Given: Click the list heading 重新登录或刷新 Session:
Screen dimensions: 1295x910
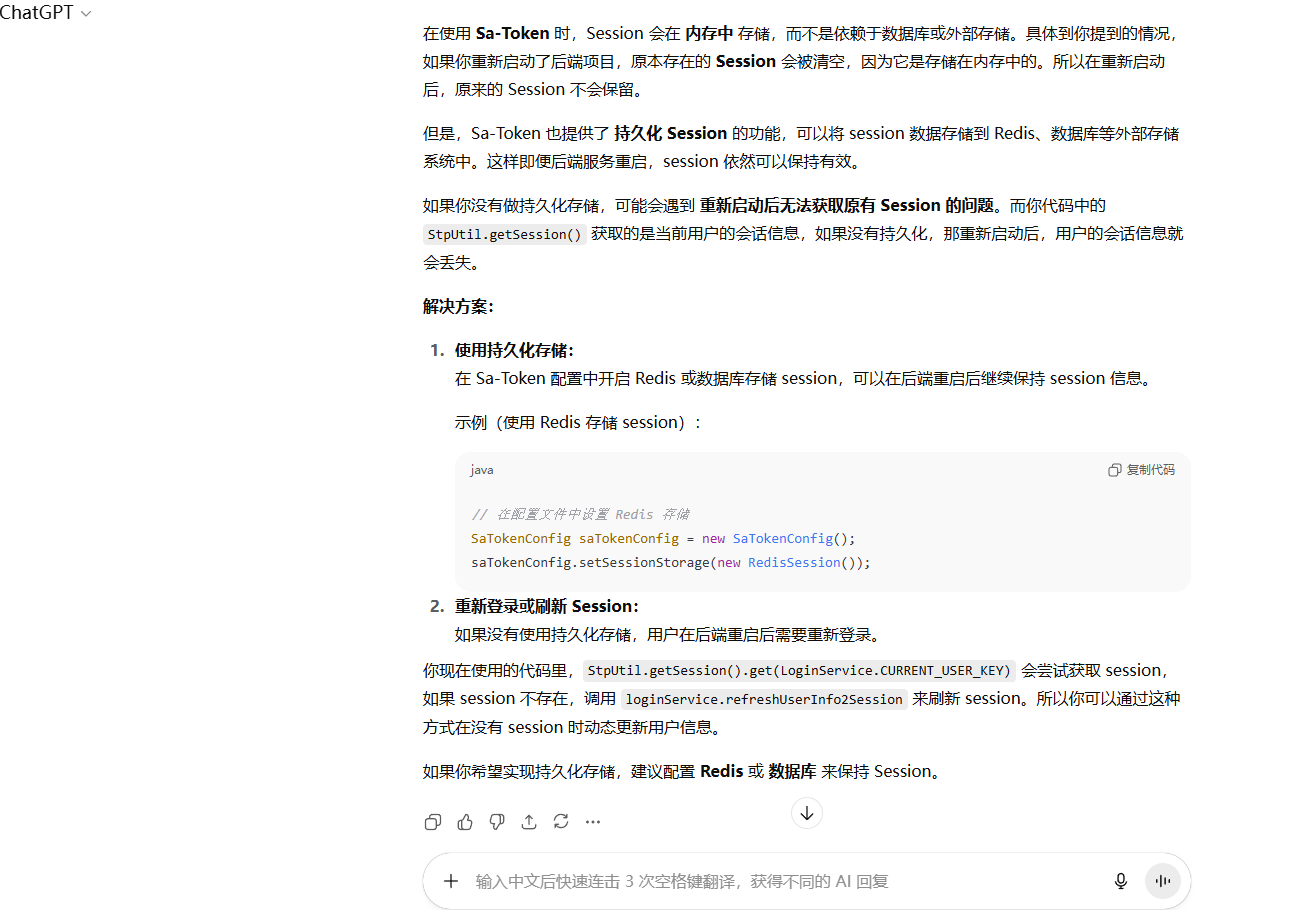Looking at the screenshot, I should coord(546,606).
